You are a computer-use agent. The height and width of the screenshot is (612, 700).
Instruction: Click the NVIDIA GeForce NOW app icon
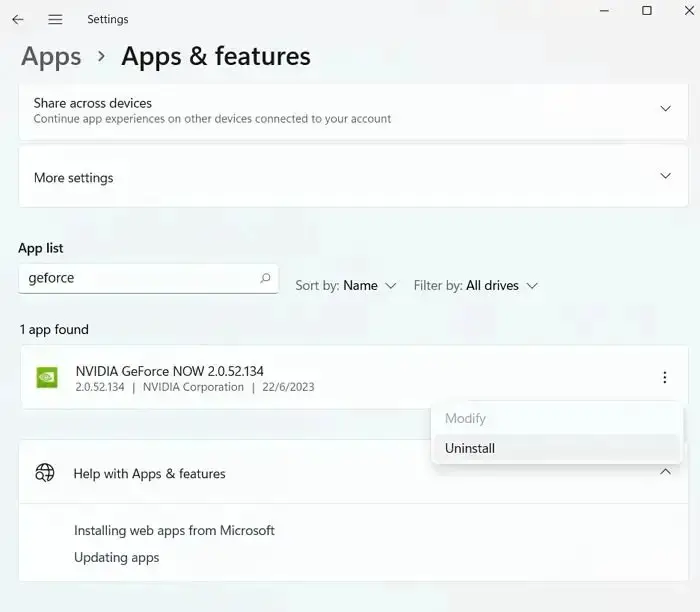(47, 377)
